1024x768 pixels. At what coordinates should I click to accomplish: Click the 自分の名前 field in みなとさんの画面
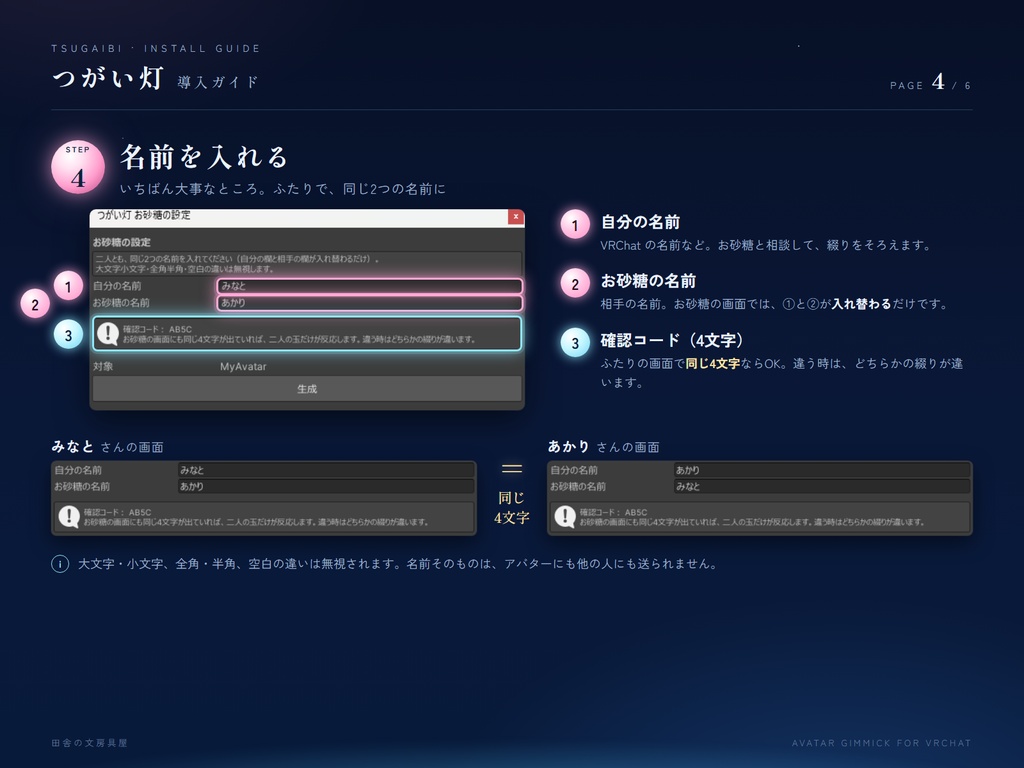326,470
